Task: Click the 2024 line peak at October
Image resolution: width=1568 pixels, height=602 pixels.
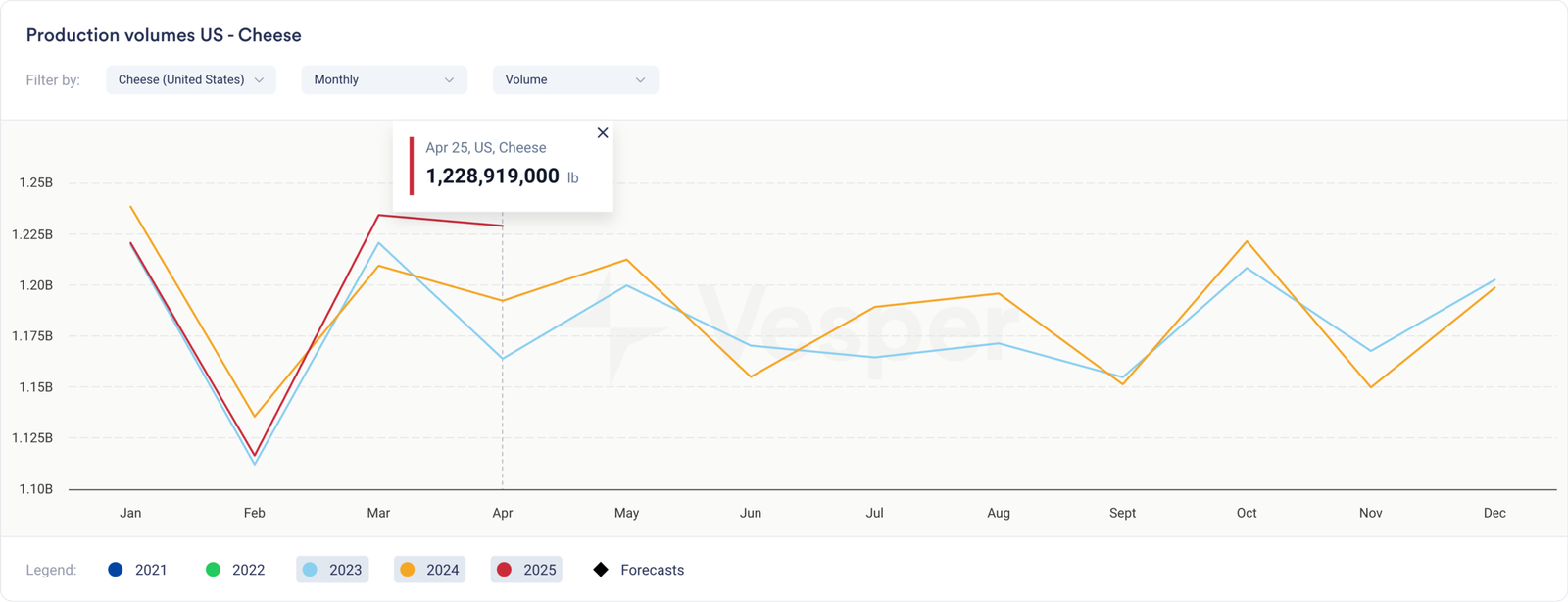Action: 1247,241
